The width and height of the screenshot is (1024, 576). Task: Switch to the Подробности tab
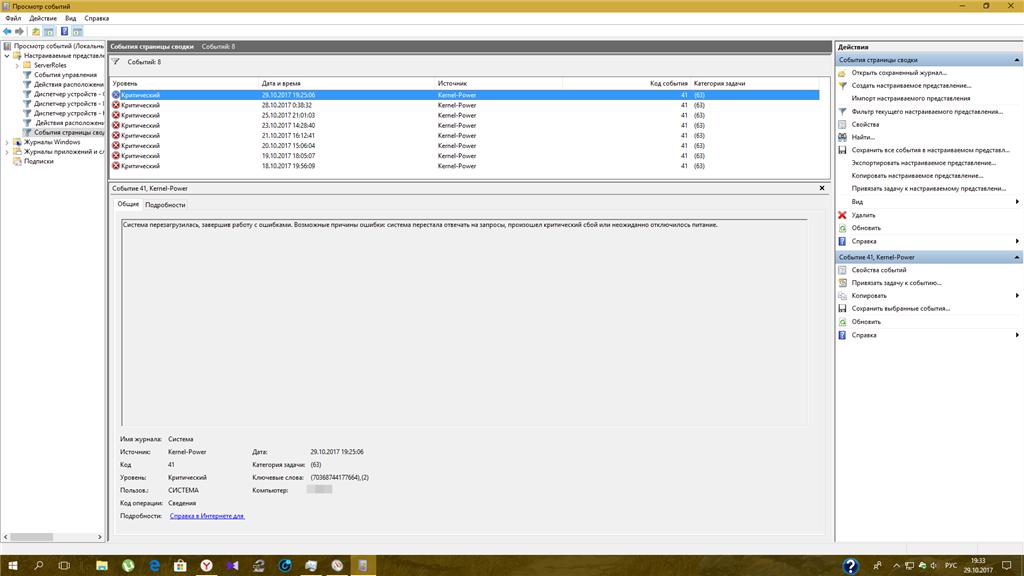point(165,205)
